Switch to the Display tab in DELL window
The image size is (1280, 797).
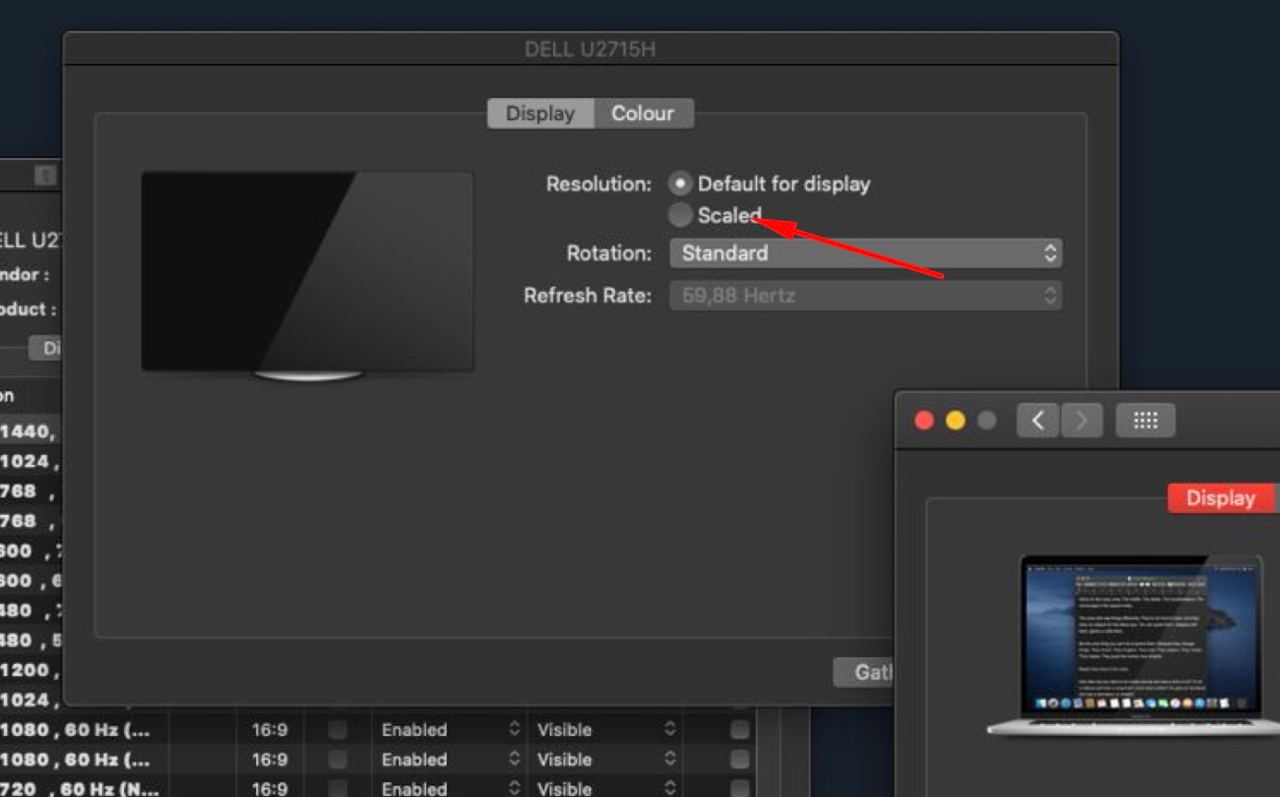point(540,114)
